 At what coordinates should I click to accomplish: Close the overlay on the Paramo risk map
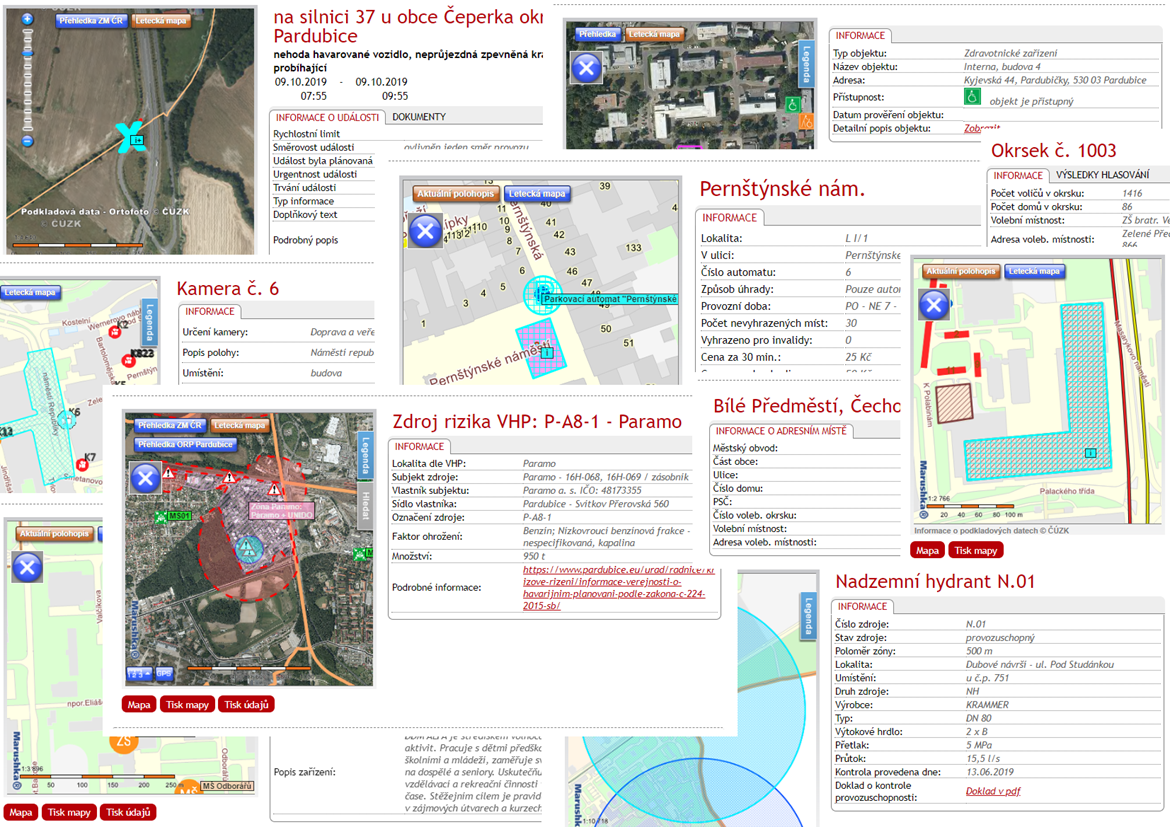pyautogui.click(x=146, y=478)
